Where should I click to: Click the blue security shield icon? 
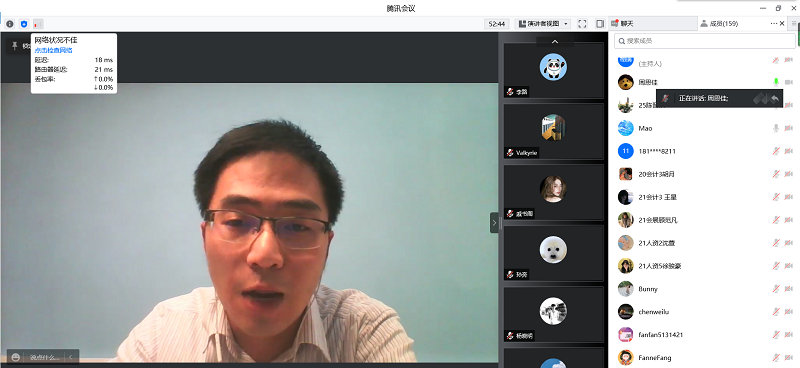coord(24,24)
